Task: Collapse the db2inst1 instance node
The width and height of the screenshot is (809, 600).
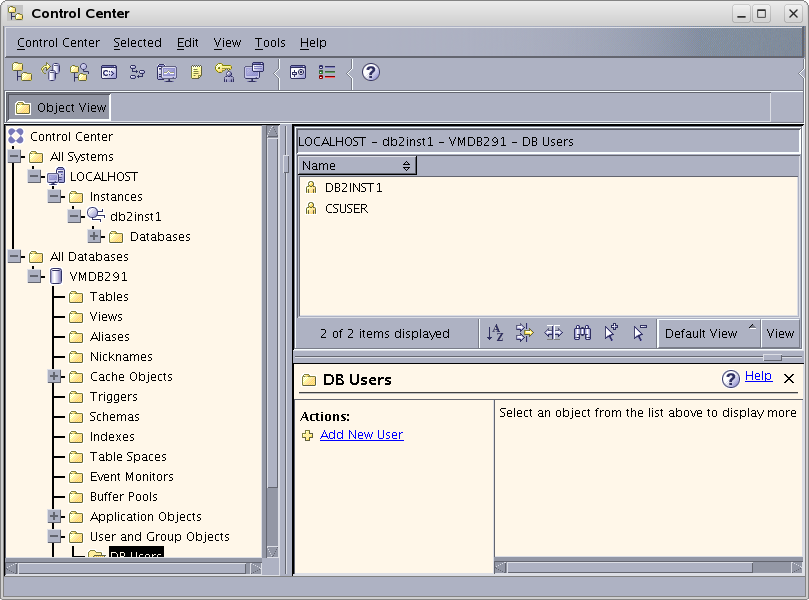Action: tap(74, 216)
